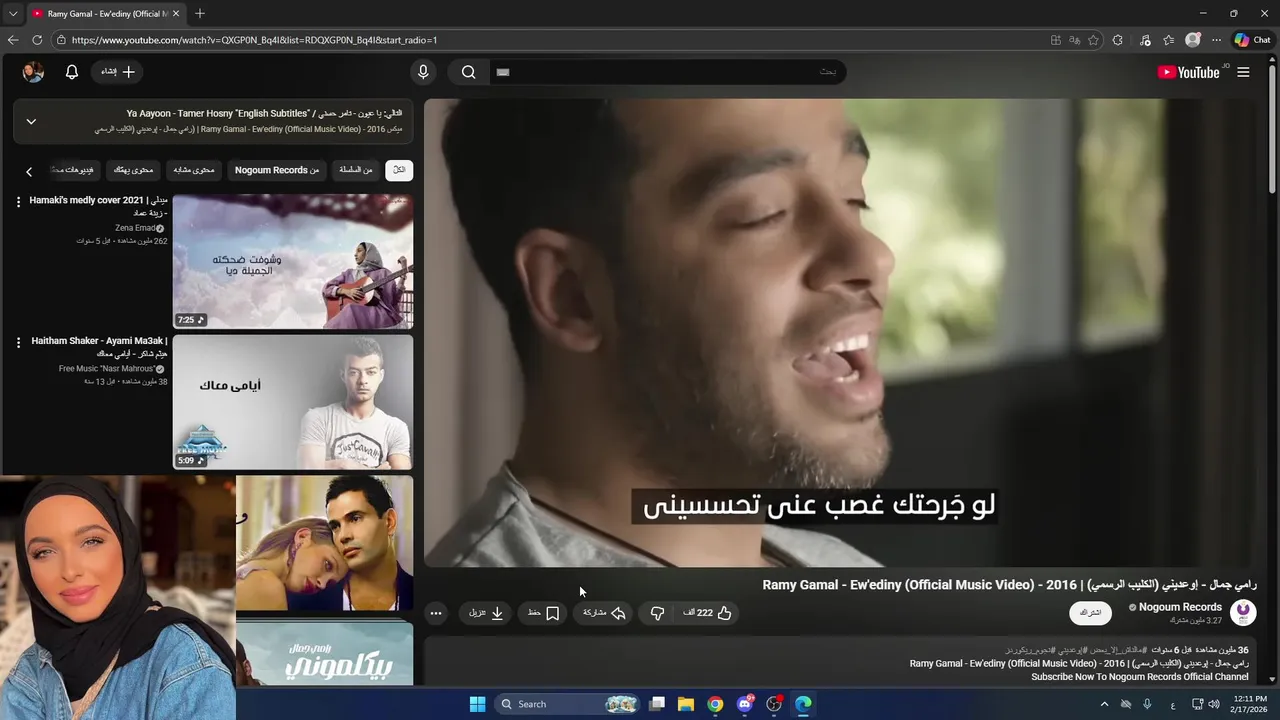The width and height of the screenshot is (1280, 720).
Task: Open a new browser tab
Action: click(200, 13)
